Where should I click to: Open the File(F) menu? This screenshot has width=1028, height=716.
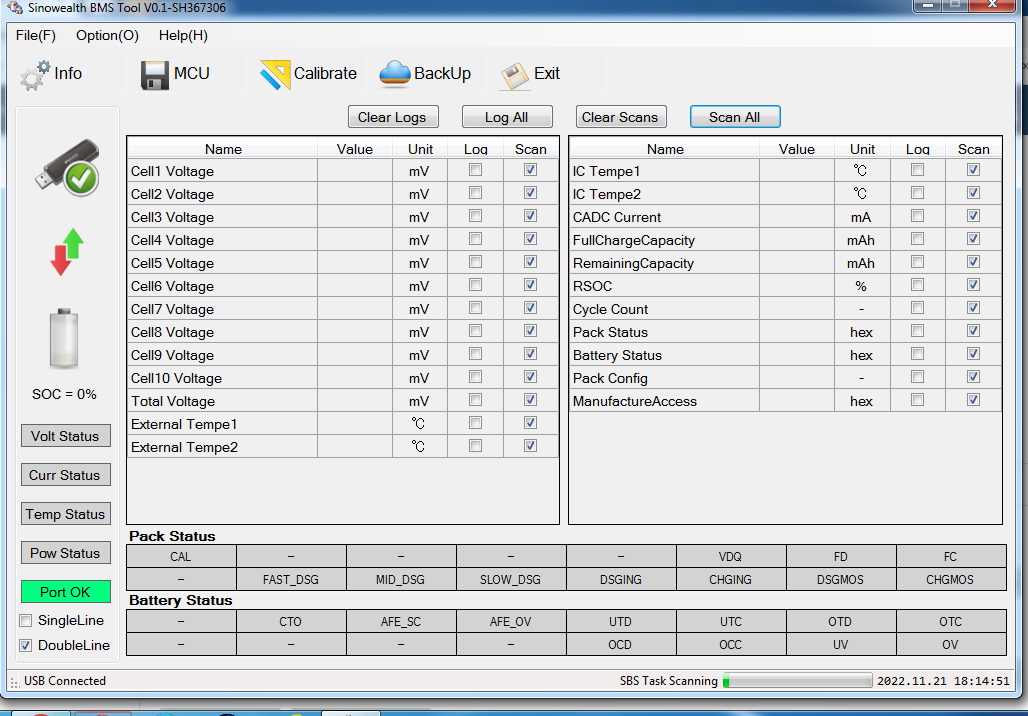(36, 36)
